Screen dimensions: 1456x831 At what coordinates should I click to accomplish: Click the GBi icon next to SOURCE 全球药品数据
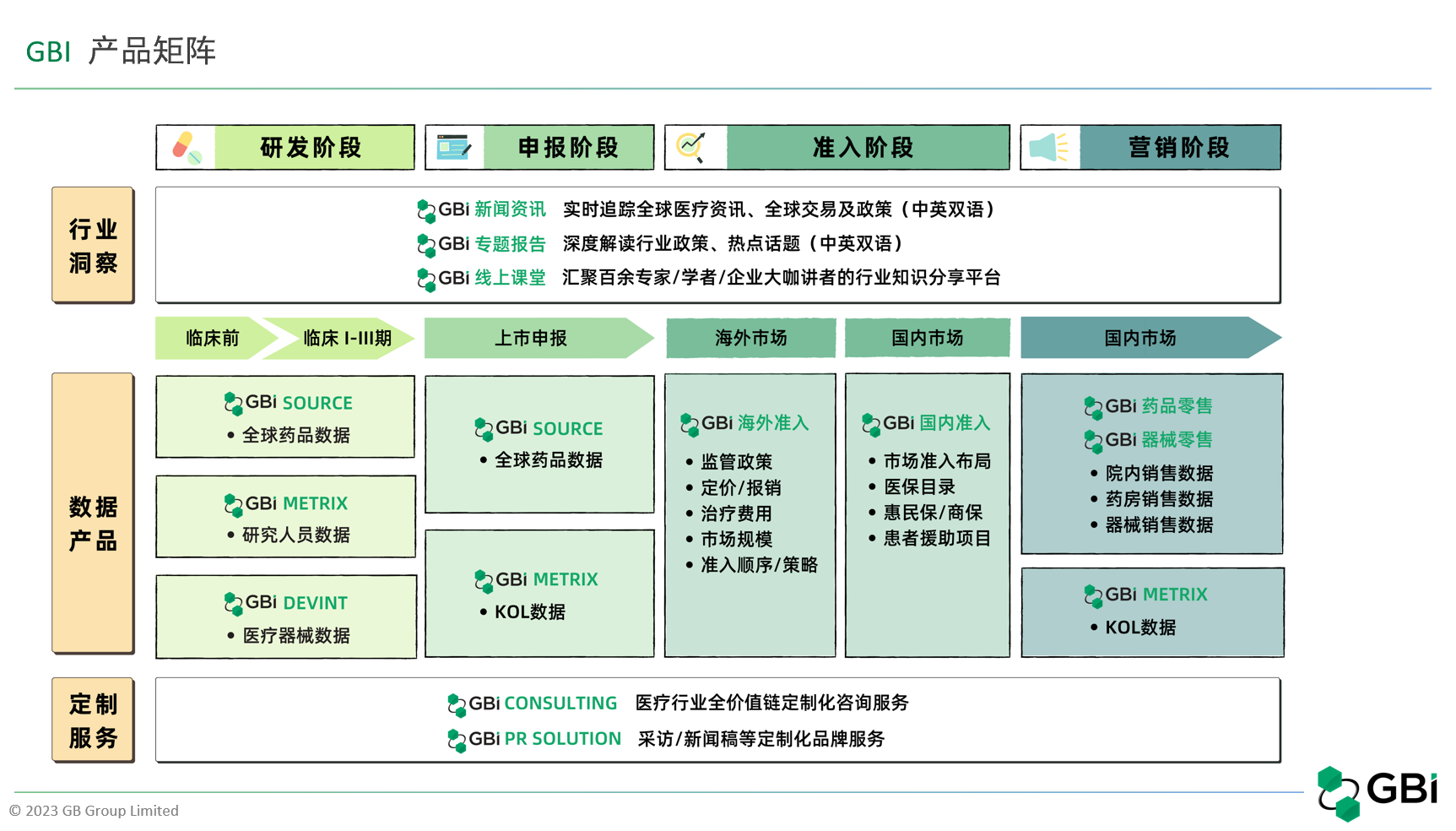pos(234,404)
